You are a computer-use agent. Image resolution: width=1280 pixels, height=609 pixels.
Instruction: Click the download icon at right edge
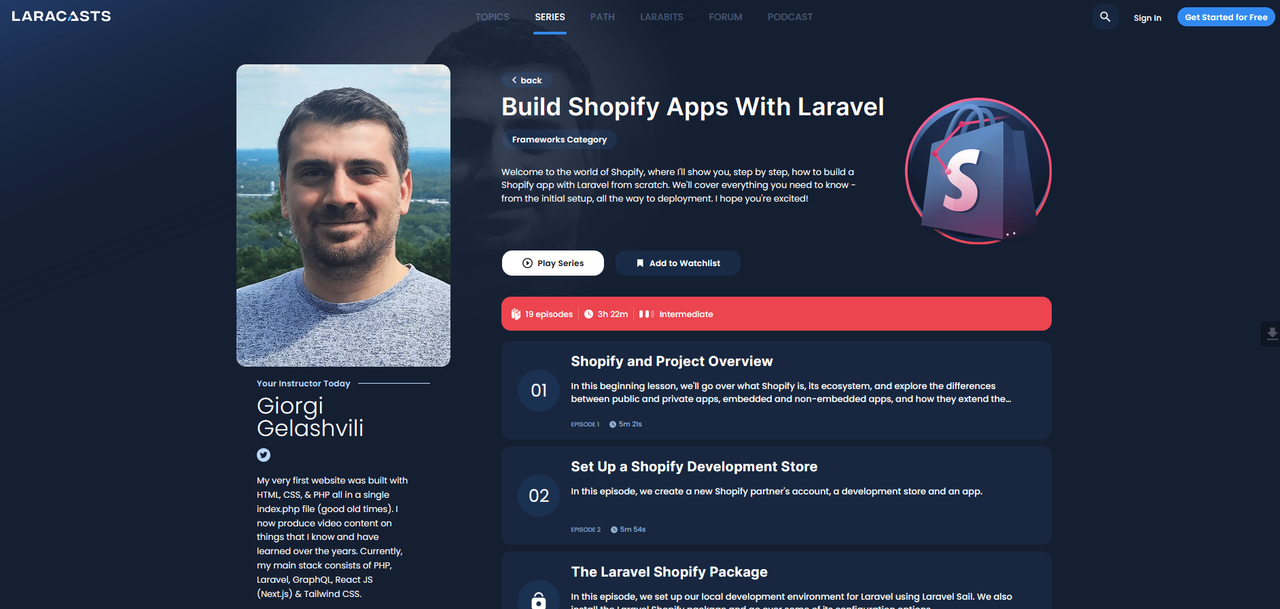(x=1271, y=334)
